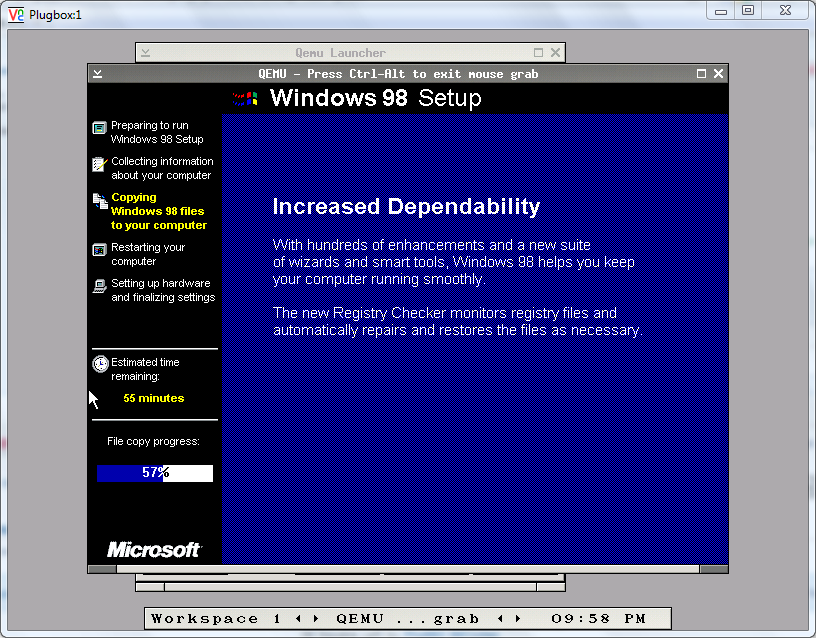Open the Qemu Launcher window menu icon
The height and width of the screenshot is (638, 816).
tap(145, 53)
